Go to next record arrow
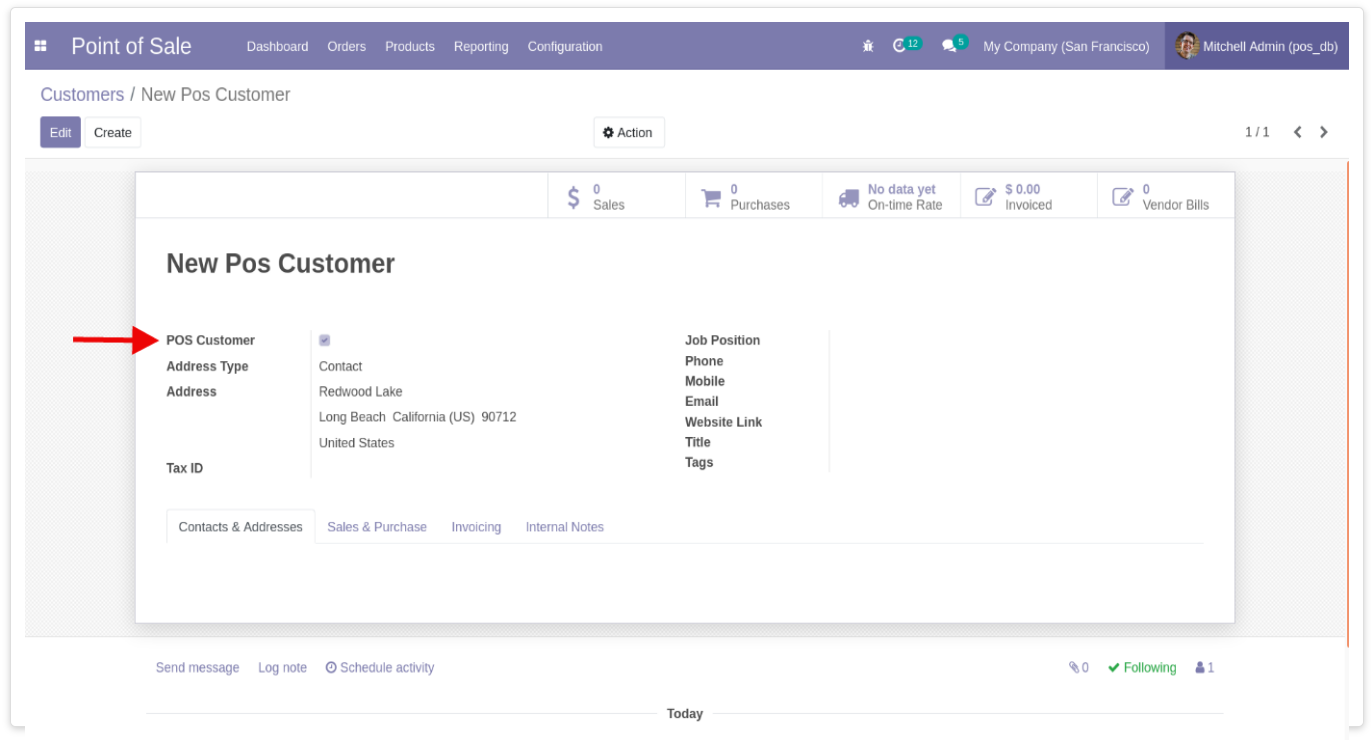1371x740 pixels. pos(1324,132)
